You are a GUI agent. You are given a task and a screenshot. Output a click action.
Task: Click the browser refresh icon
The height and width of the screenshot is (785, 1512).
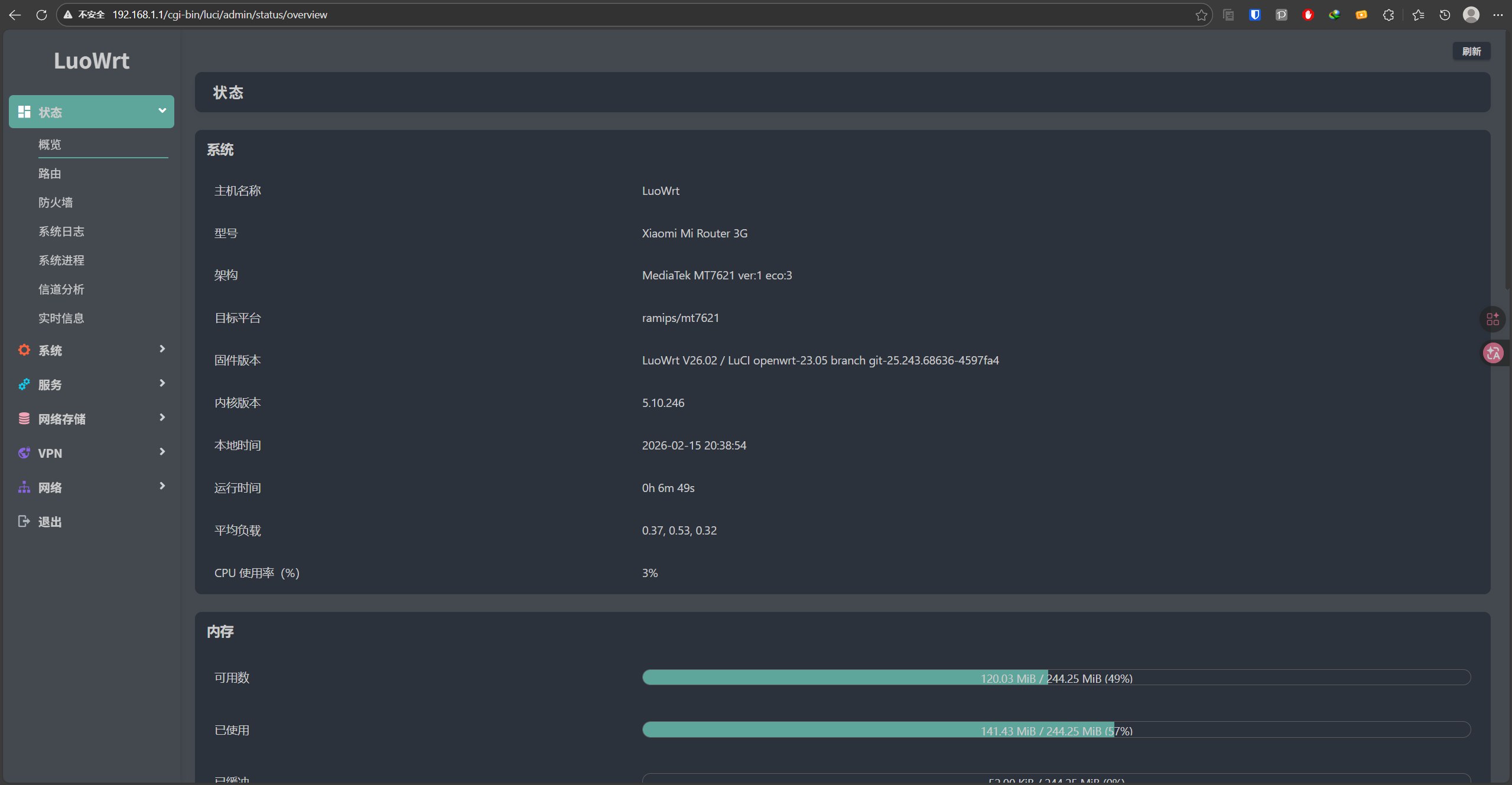(x=41, y=15)
